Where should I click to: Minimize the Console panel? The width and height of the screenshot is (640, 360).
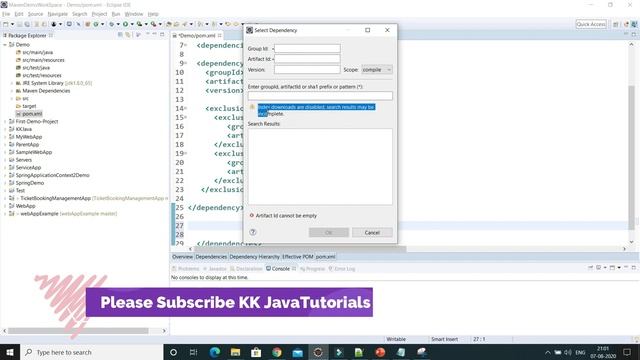click(x=626, y=268)
